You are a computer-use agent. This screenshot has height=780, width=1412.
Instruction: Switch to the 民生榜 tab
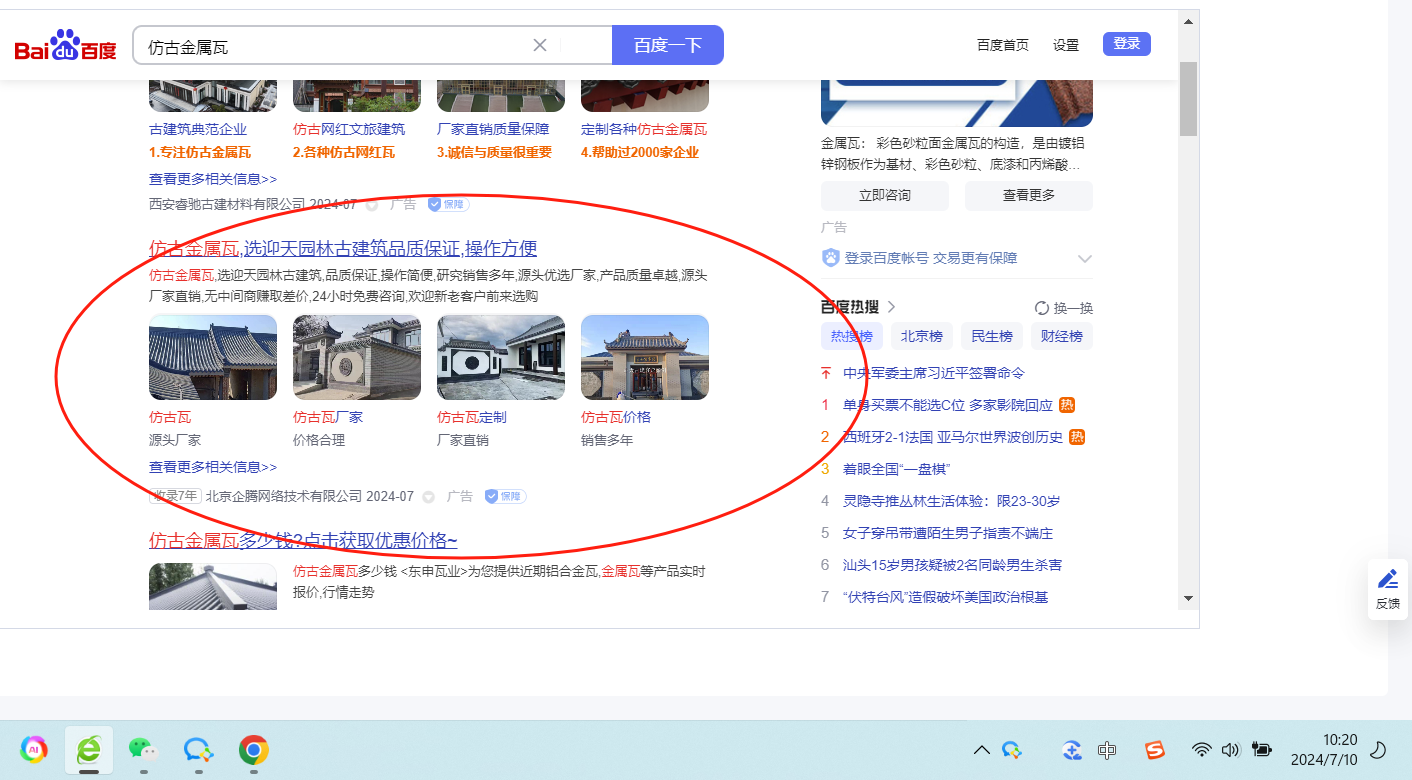click(992, 336)
